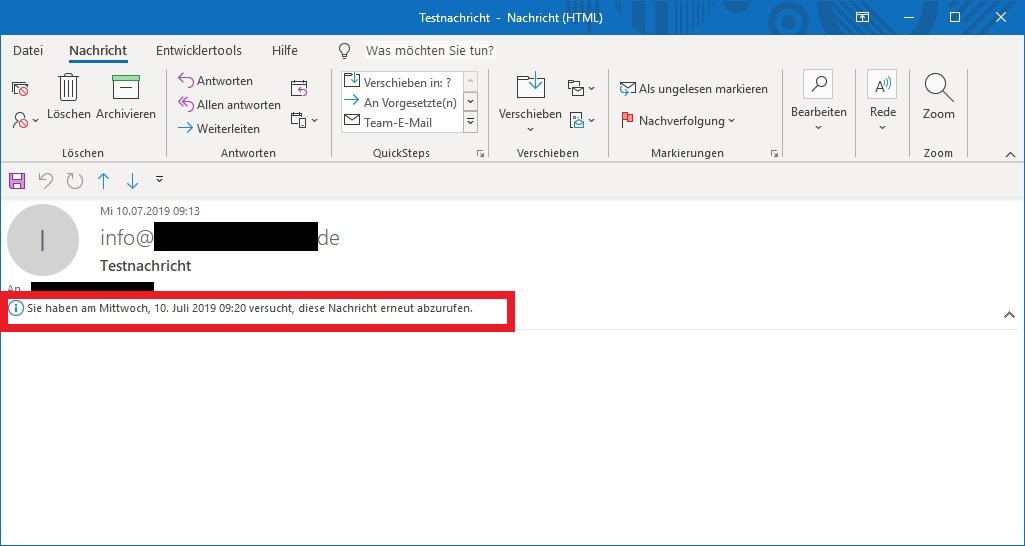This screenshot has width=1025, height=546.
Task: Save with the quick access floppy icon
Action: [16, 180]
